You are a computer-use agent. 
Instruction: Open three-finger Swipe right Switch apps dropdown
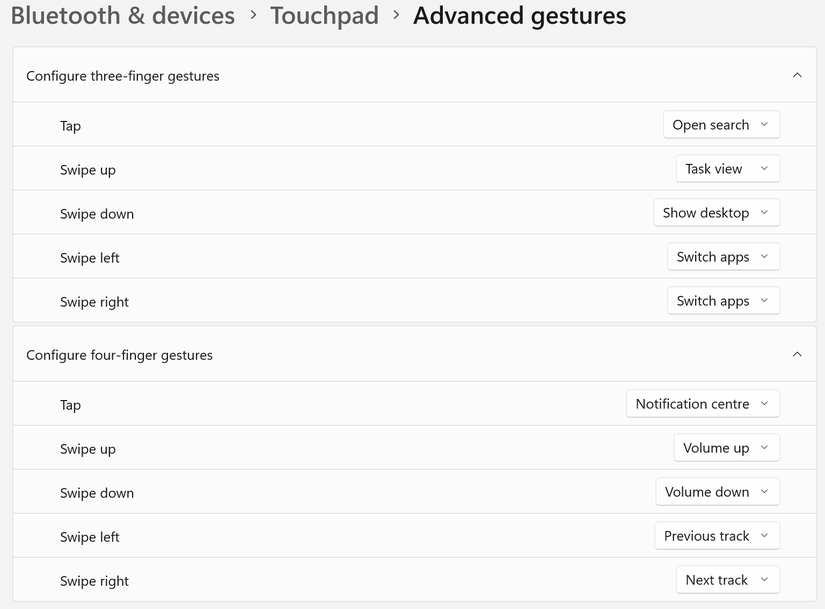(x=723, y=301)
